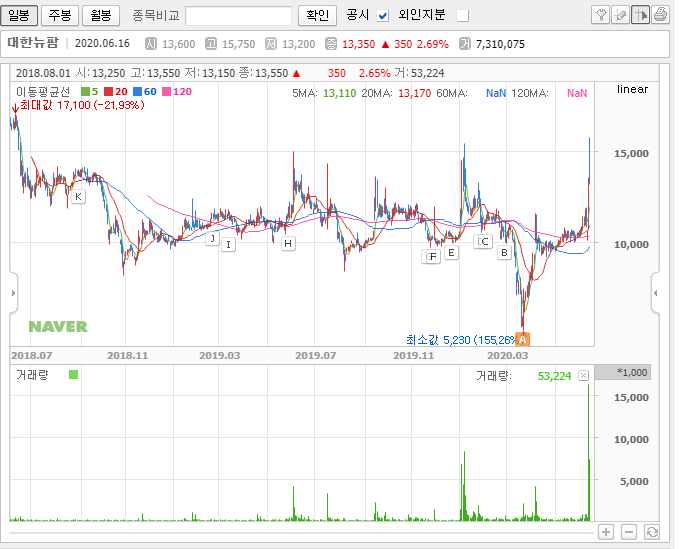Viewport: 679px width, 549px height.
Task: Click the 최대값 17,100 maximum label
Action: pos(82,105)
